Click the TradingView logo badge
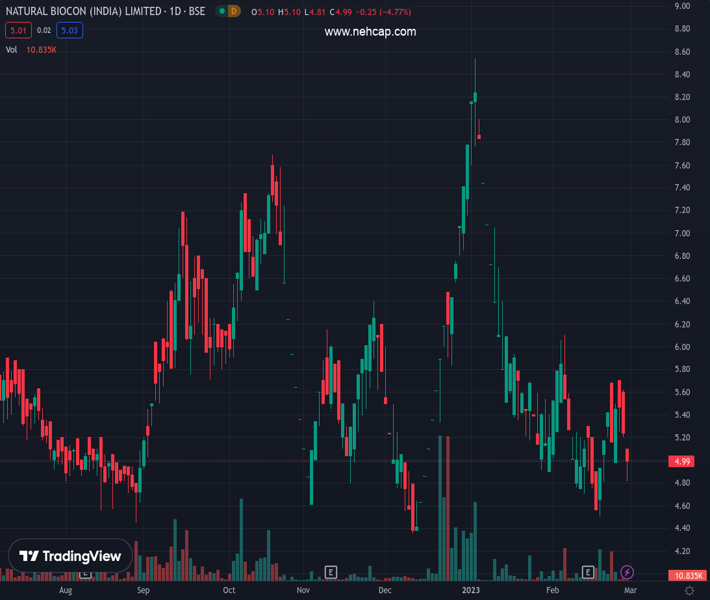Screen dimensions: 710x600 70,556
